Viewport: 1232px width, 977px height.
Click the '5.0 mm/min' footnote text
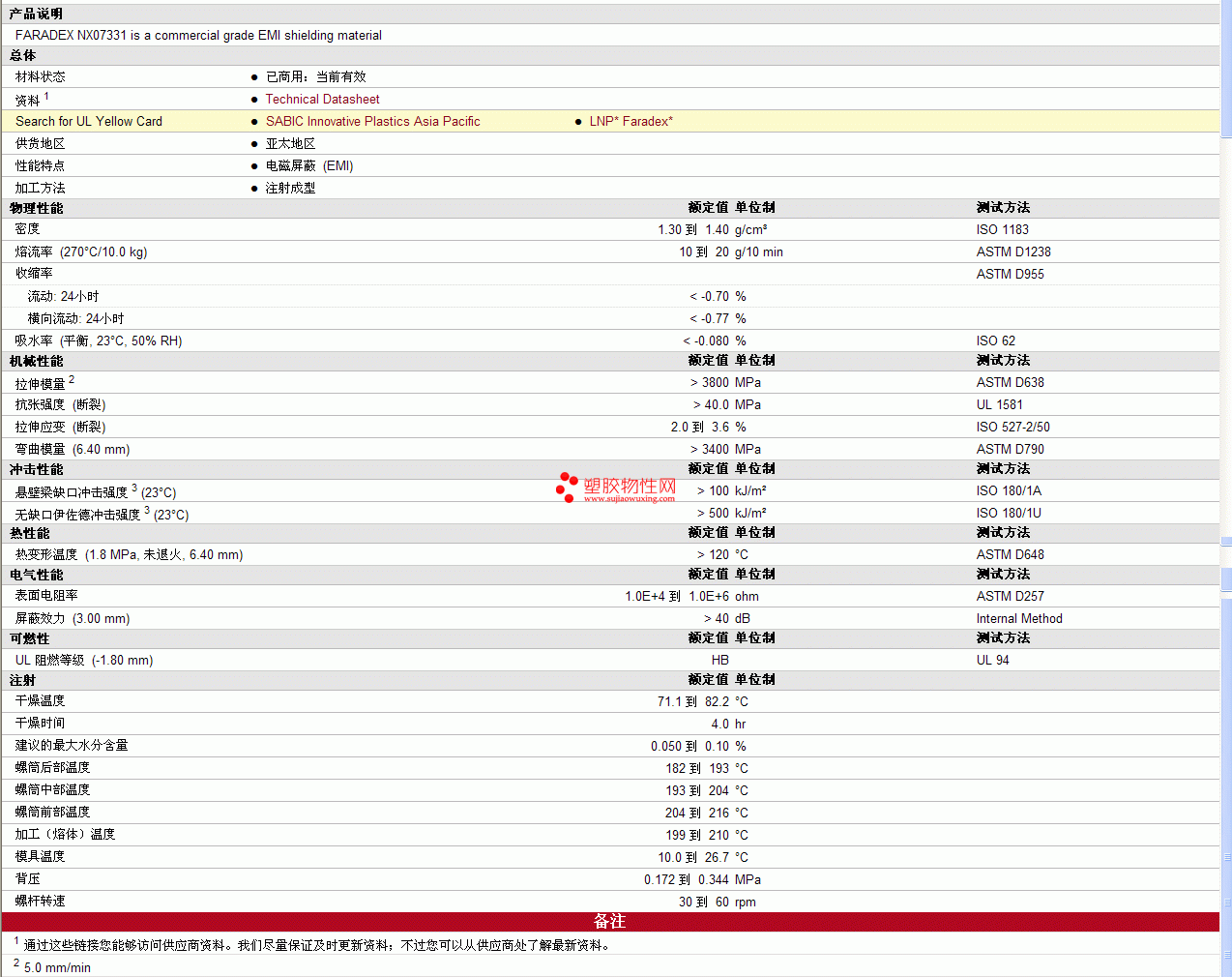57,967
